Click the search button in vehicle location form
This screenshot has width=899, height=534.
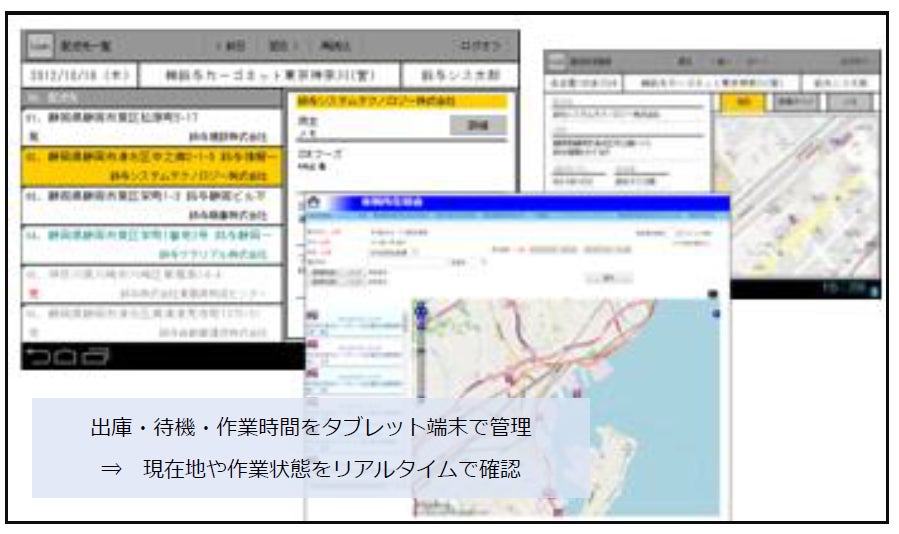click(609, 278)
